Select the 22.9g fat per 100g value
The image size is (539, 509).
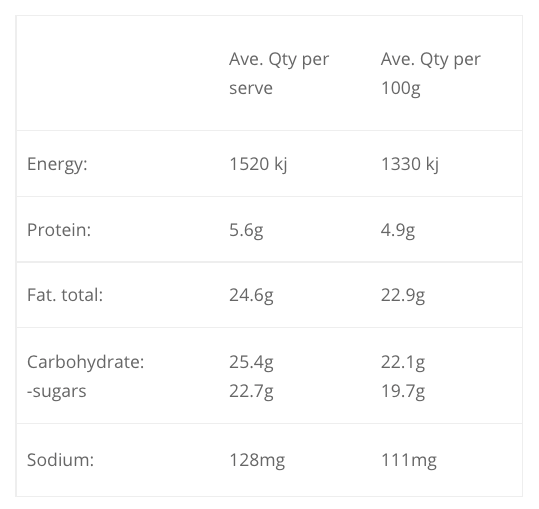coord(403,296)
